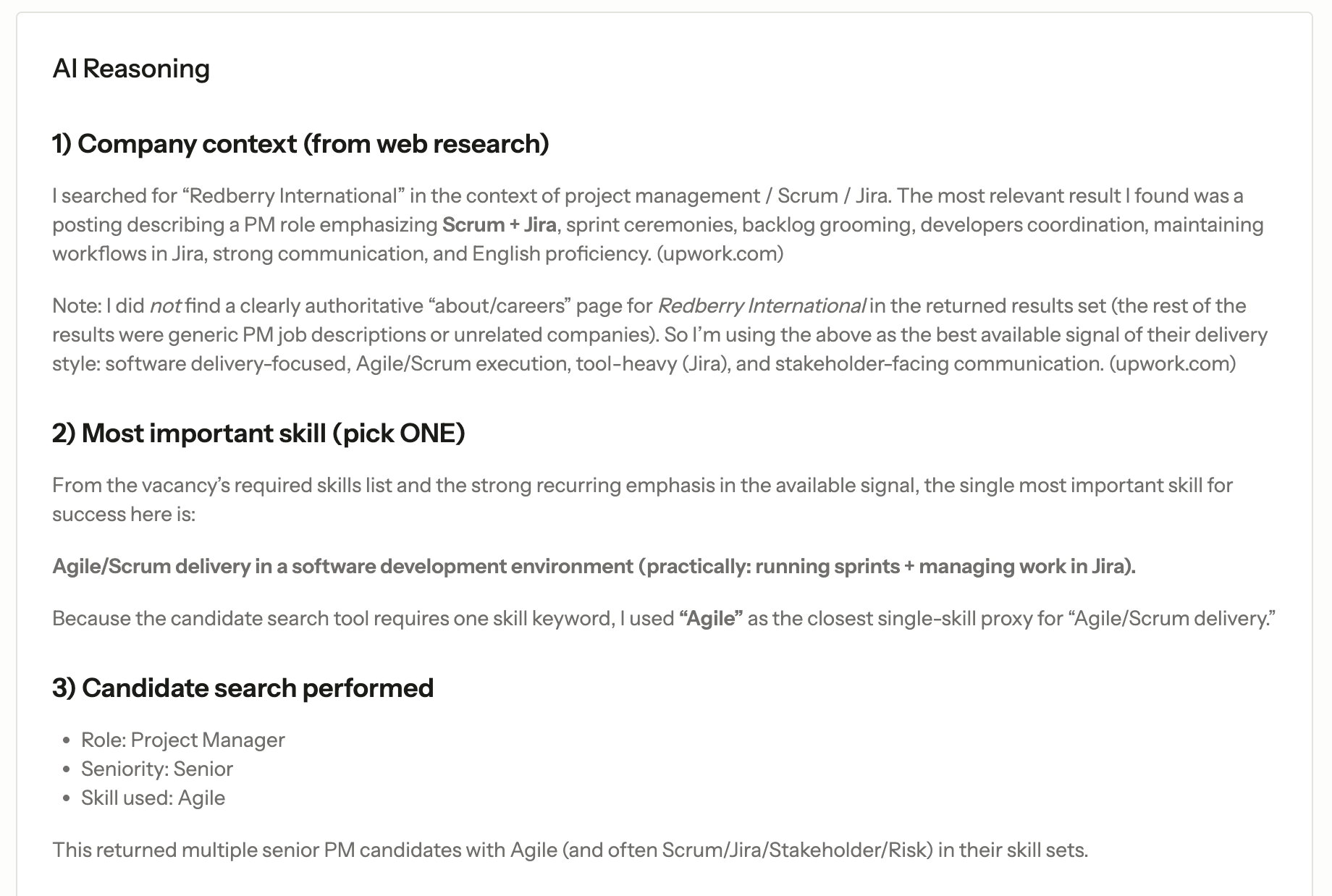Select the "Role: Project Manager" bullet

pyautogui.click(x=182, y=740)
